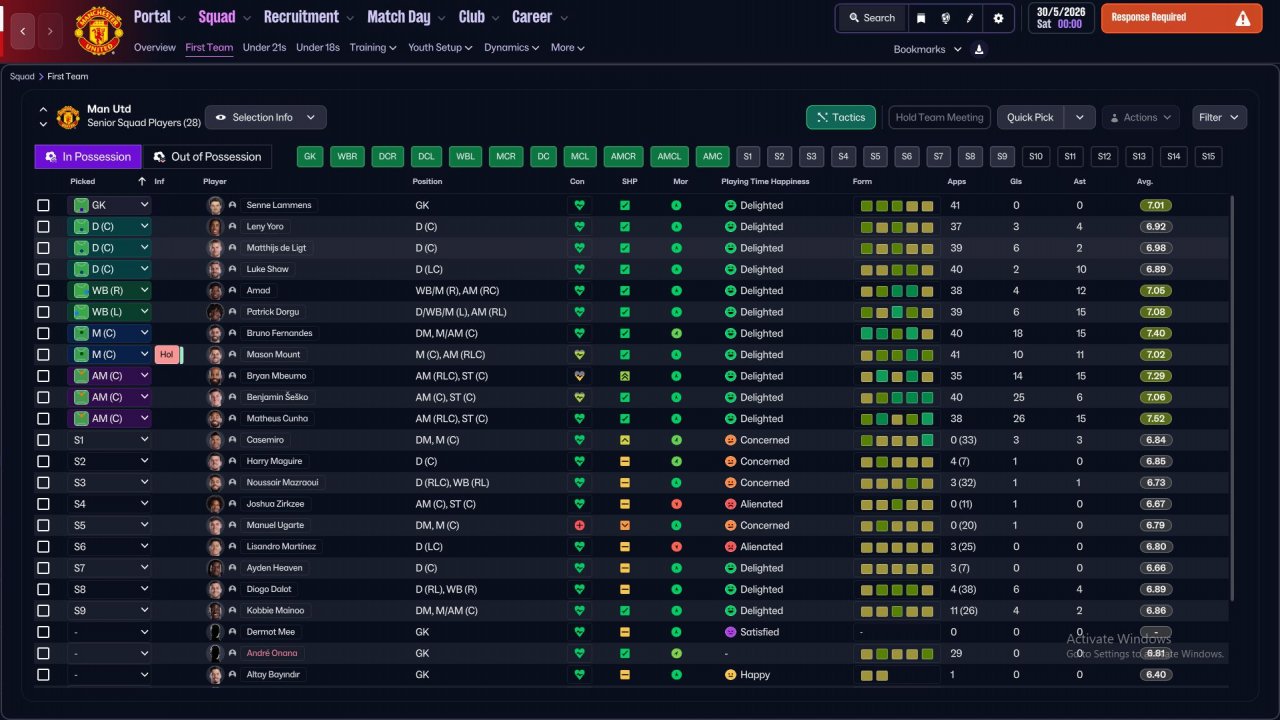Image resolution: width=1280 pixels, height=720 pixels.
Task: Go back with the left navigation arrow
Action: (x=23, y=31)
